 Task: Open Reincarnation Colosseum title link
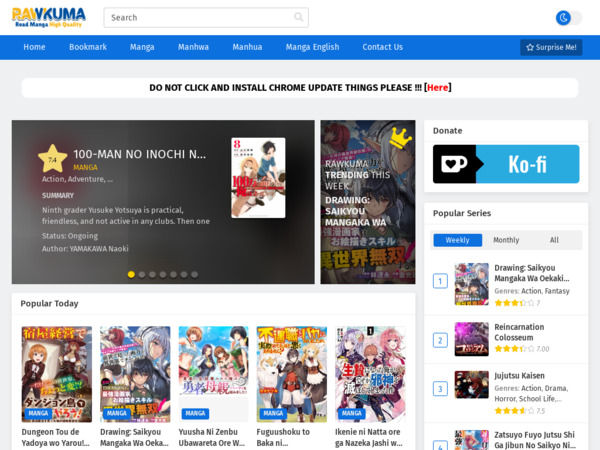(x=519, y=332)
